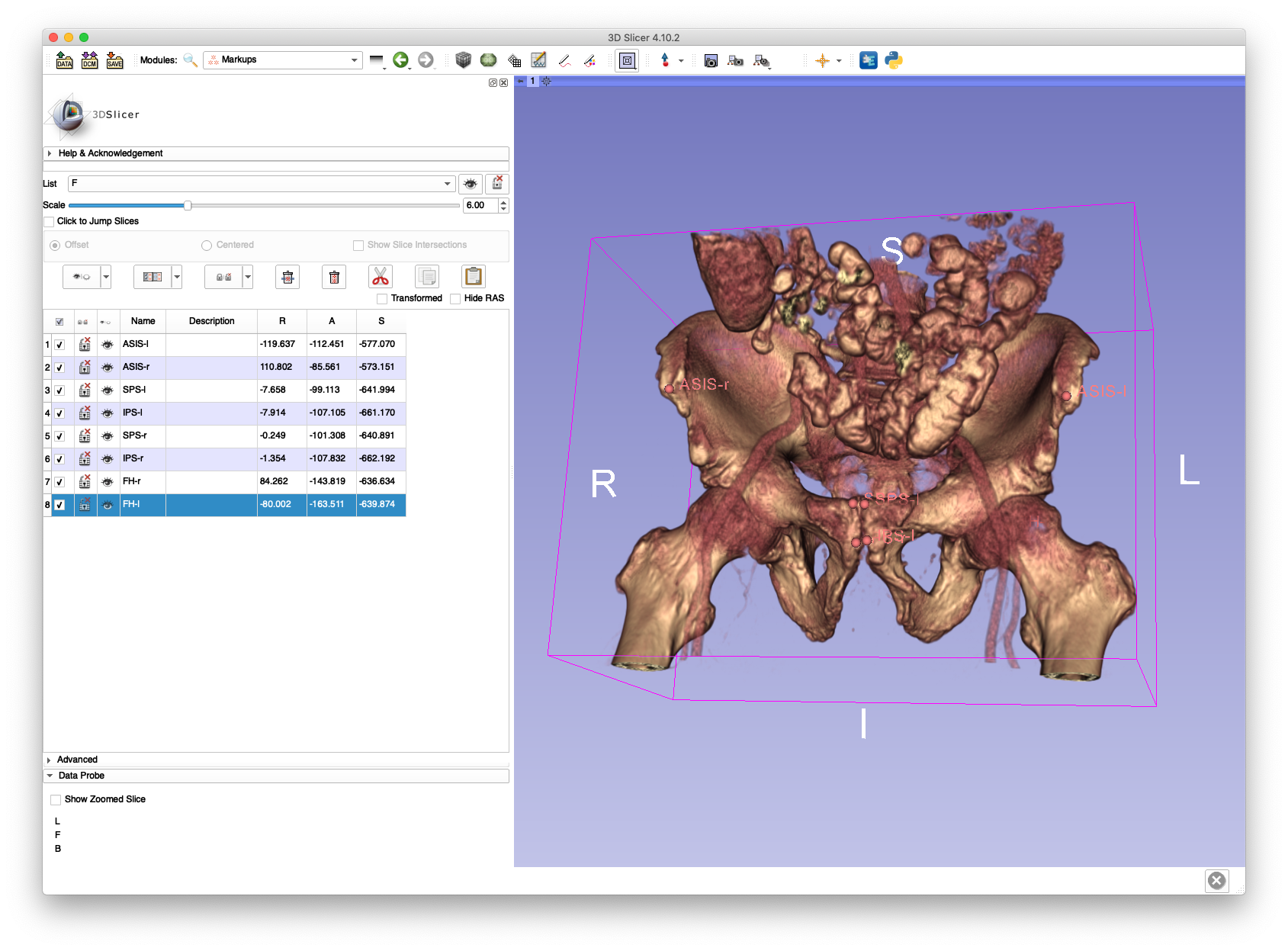Toggle the list visibility eye next to F
Screen dimensions: 1288x951
click(x=471, y=184)
